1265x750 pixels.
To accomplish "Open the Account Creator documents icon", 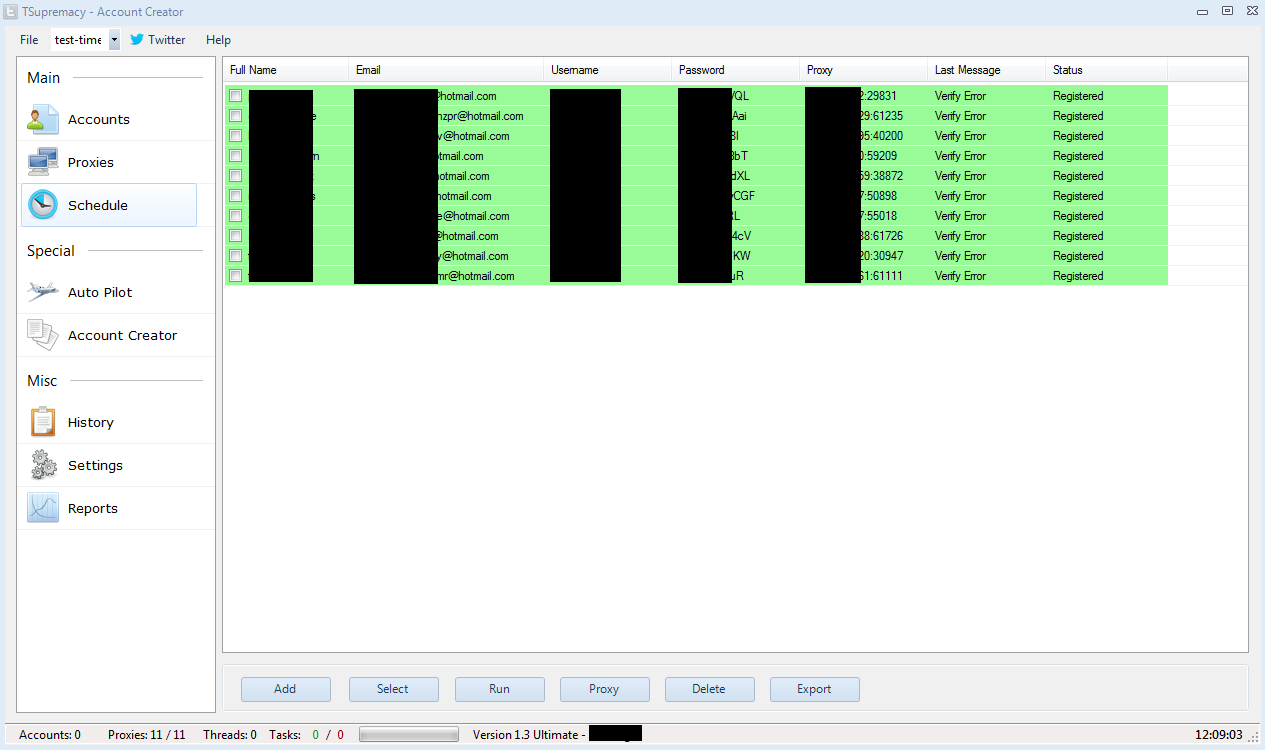I will tap(43, 335).
